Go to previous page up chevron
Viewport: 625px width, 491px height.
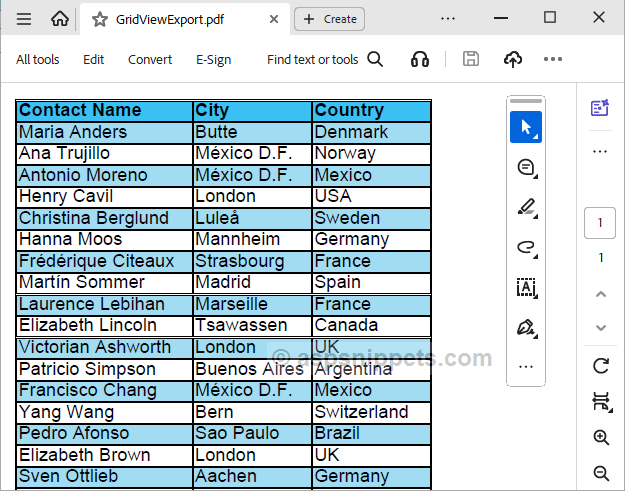pos(601,295)
